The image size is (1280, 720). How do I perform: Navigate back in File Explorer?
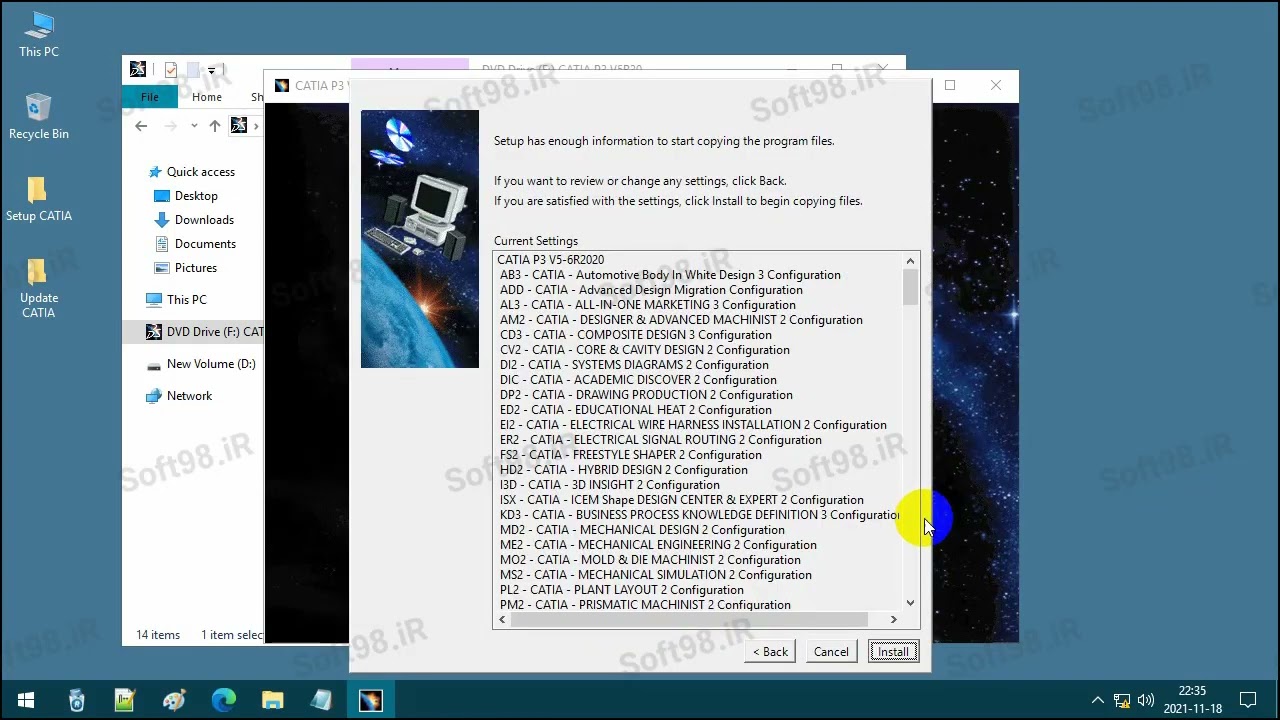pyautogui.click(x=141, y=126)
